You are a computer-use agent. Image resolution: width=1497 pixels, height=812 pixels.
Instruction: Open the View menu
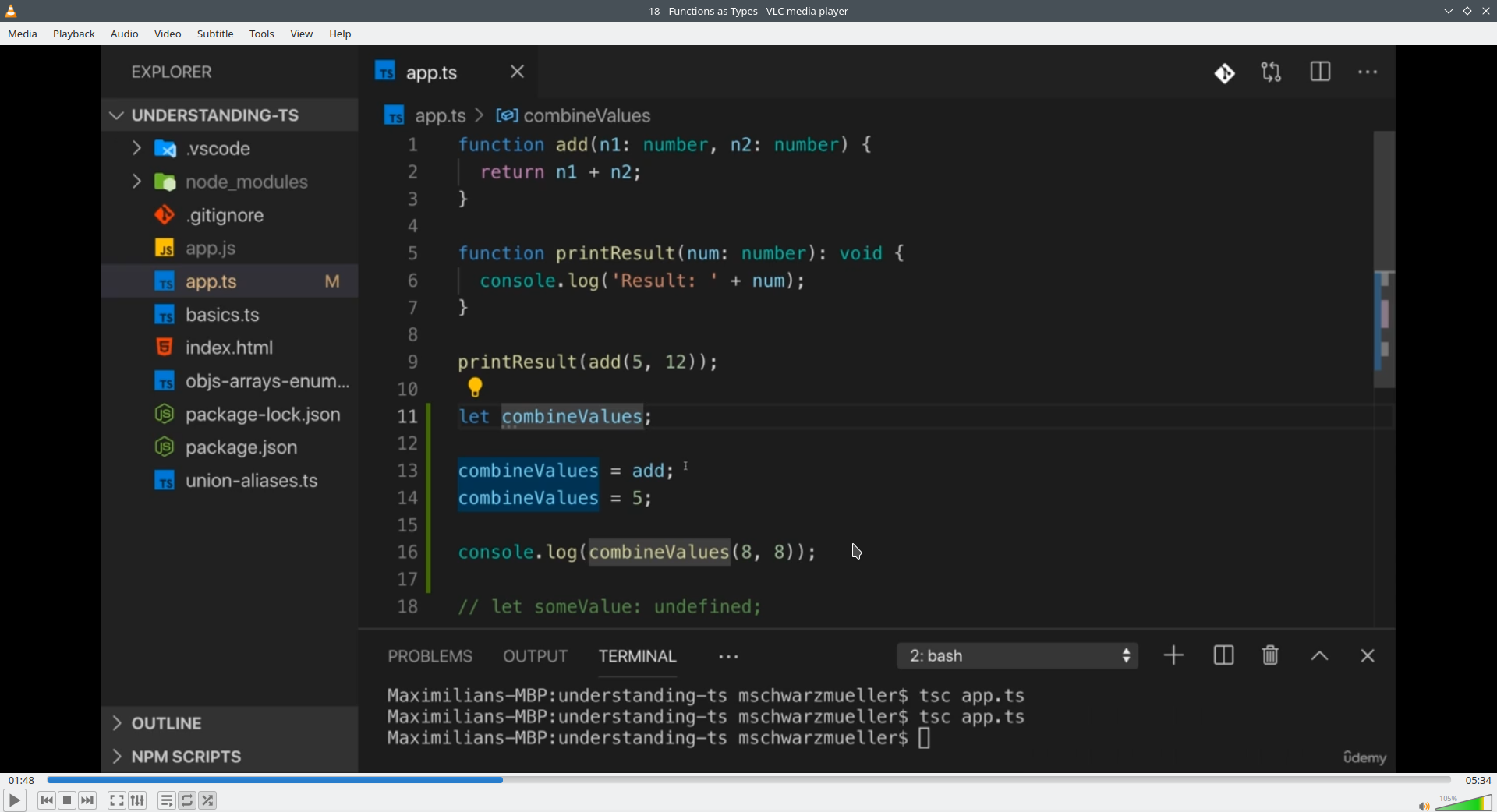point(302,34)
